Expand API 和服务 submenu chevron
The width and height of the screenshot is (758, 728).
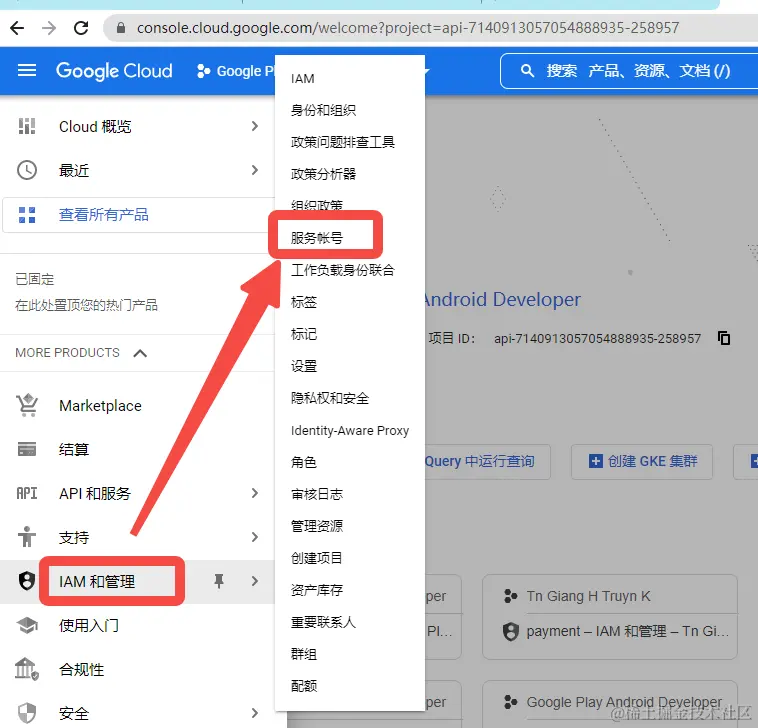coord(255,493)
